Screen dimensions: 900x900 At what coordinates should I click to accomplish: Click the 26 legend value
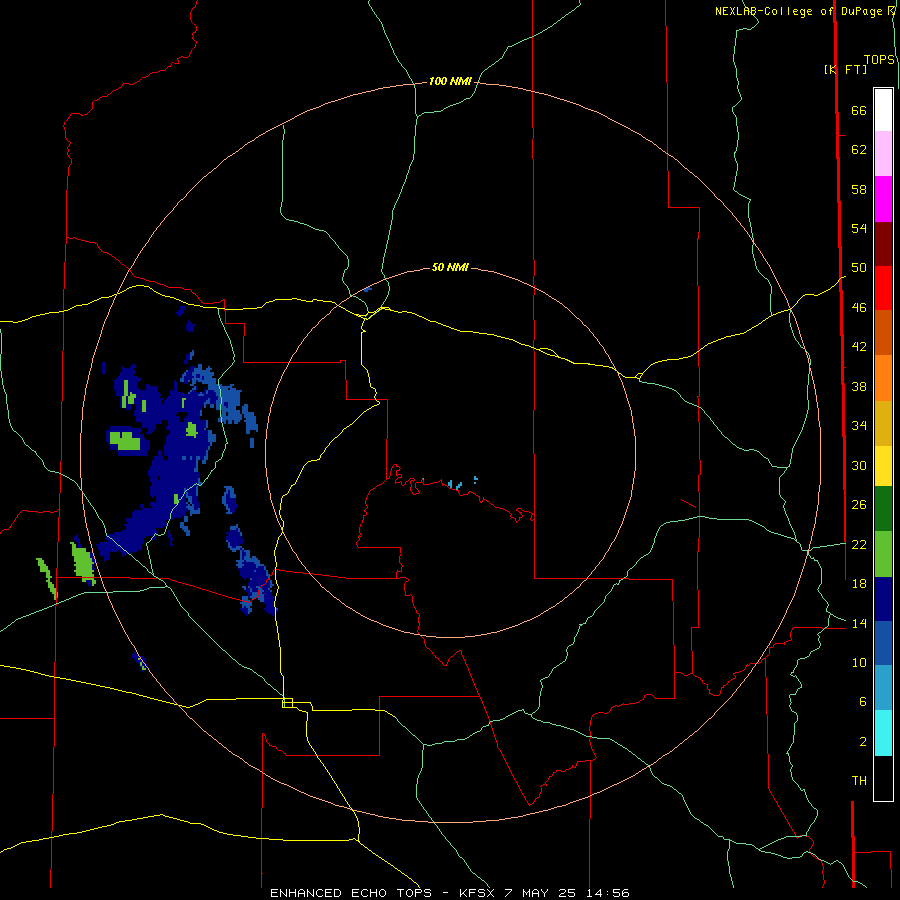[x=859, y=505]
